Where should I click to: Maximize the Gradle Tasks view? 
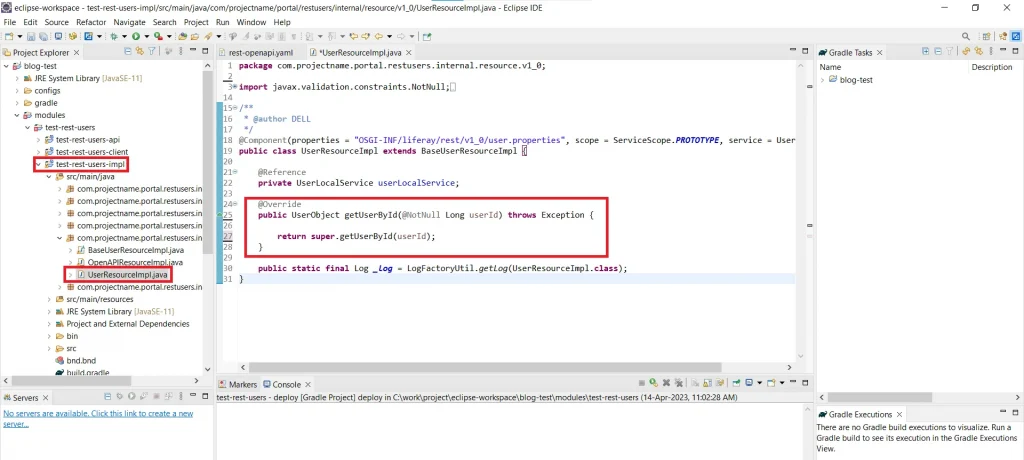(1015, 50)
